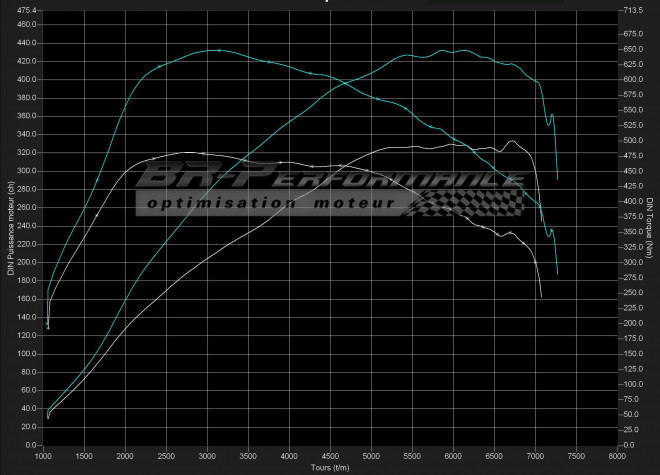Click the "Tours (t/m)" x-axis title

[x=327, y=467]
